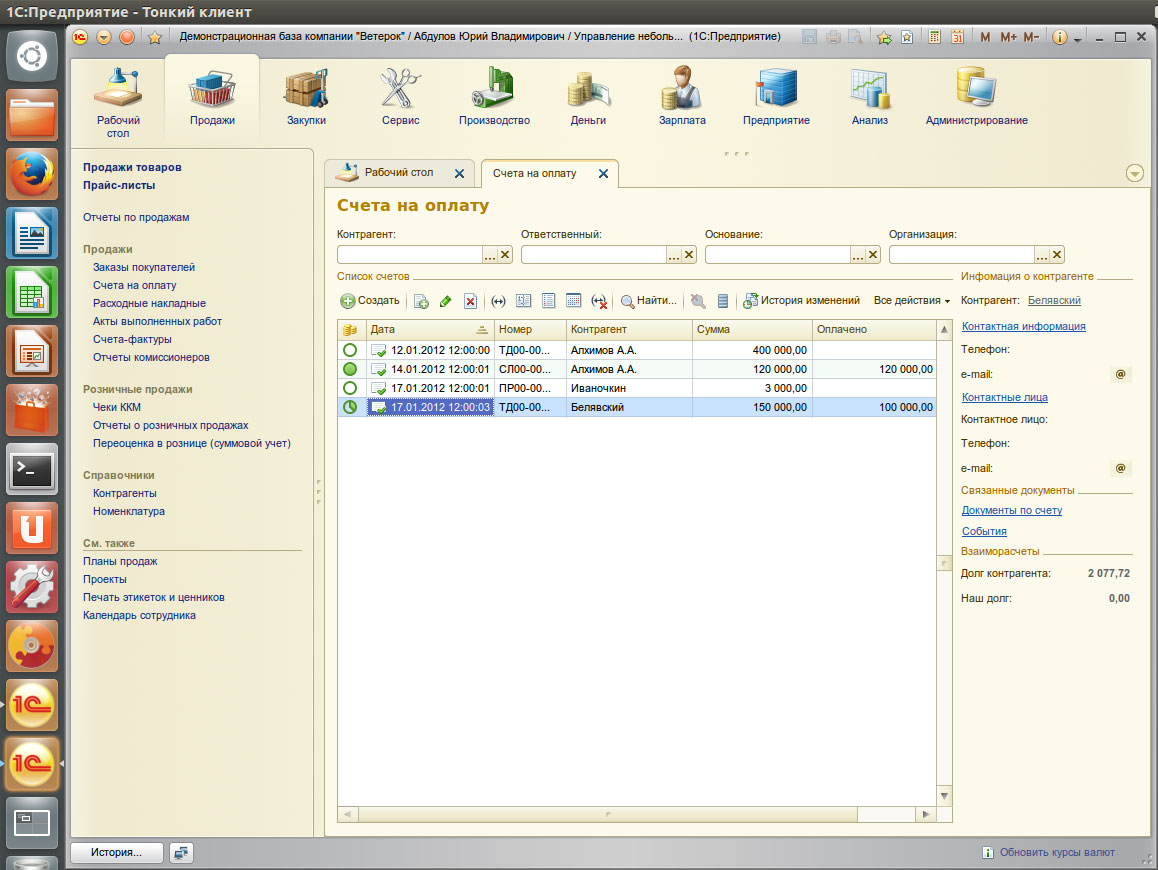Screen dimensions: 1158x870
Task: Click the calculator icon in title bar
Action: [934, 37]
